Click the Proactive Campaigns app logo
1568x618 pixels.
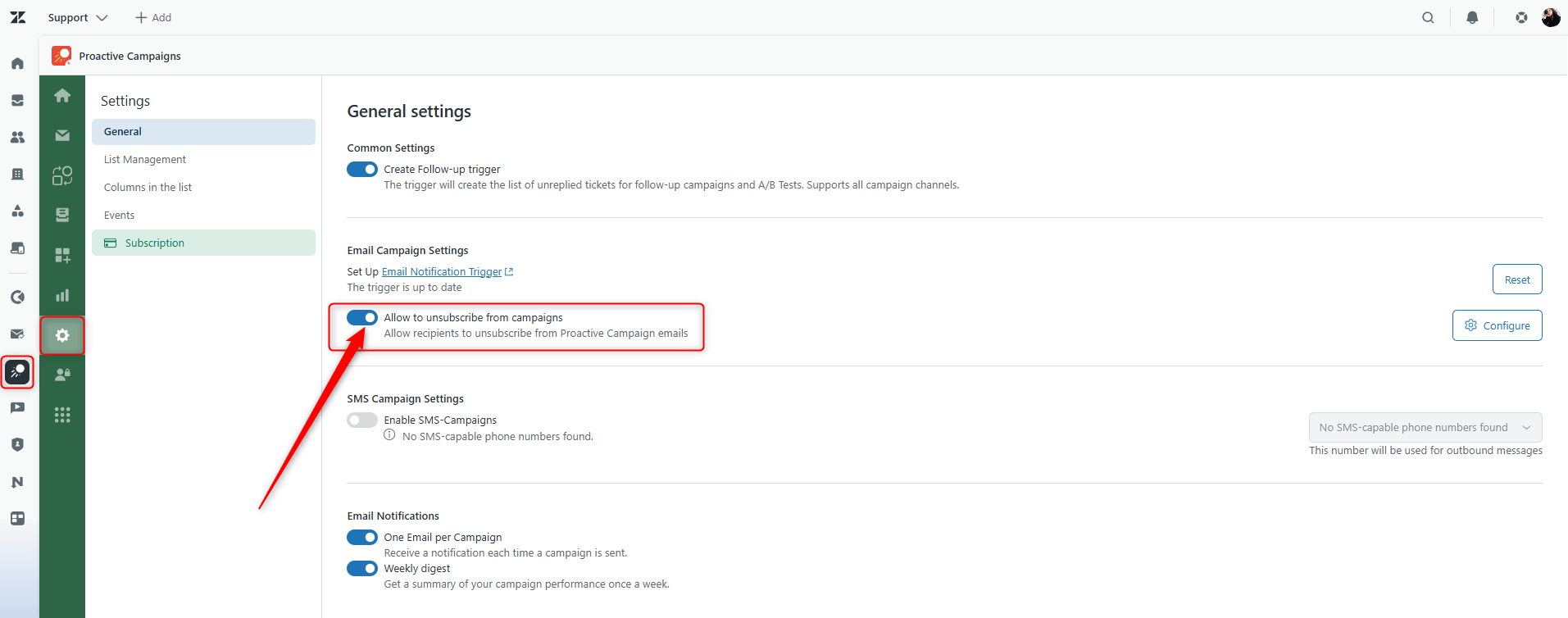click(x=61, y=56)
